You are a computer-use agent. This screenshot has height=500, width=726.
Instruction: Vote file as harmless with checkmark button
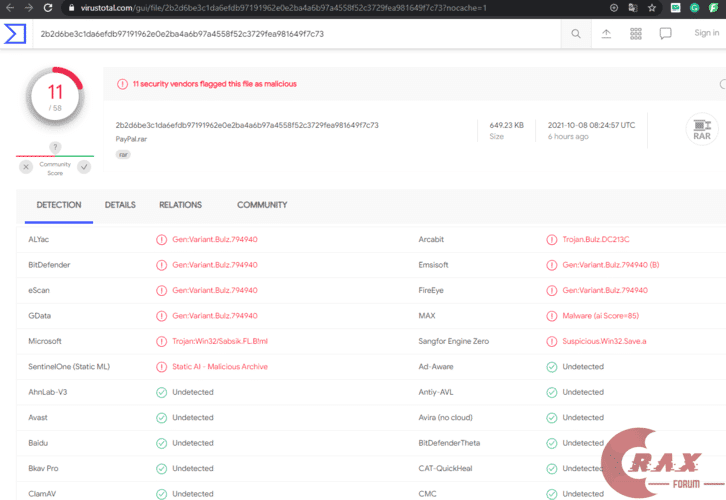coord(84,167)
